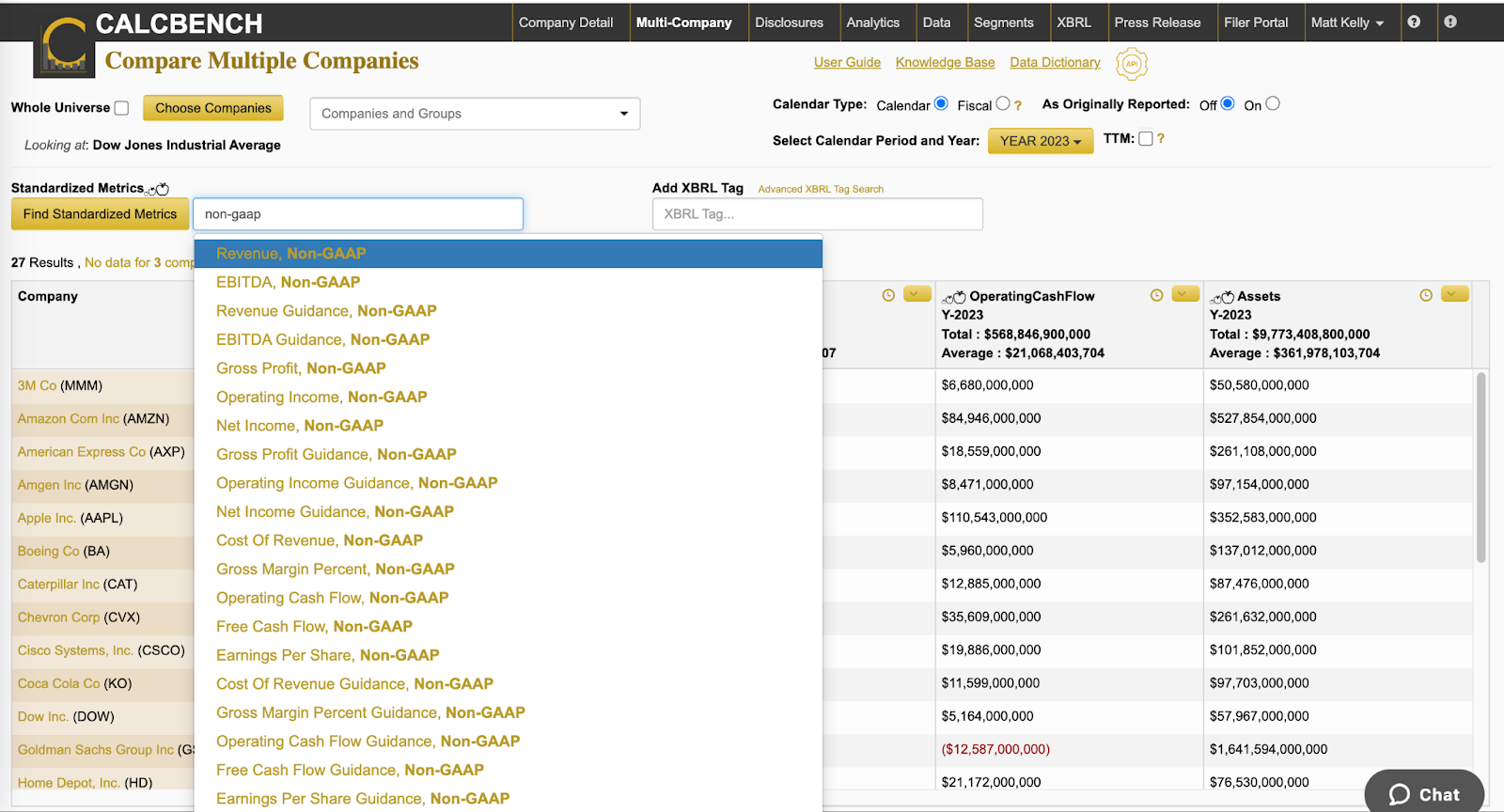Image resolution: width=1504 pixels, height=812 pixels.
Task: Select Revenue, Non-GAAP suggestion
Action: click(x=508, y=254)
